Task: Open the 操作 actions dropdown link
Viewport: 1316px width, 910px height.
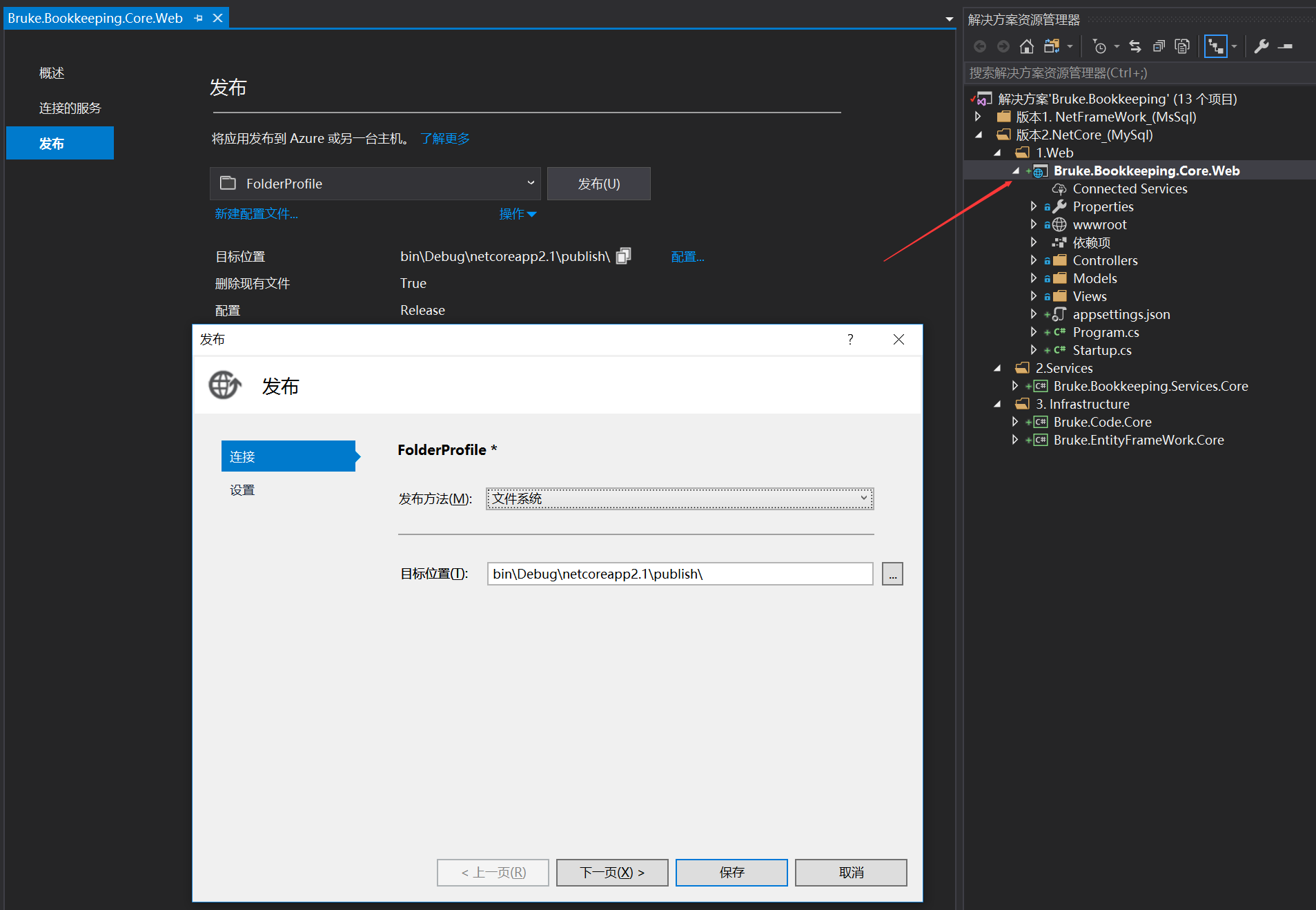Action: [x=518, y=214]
